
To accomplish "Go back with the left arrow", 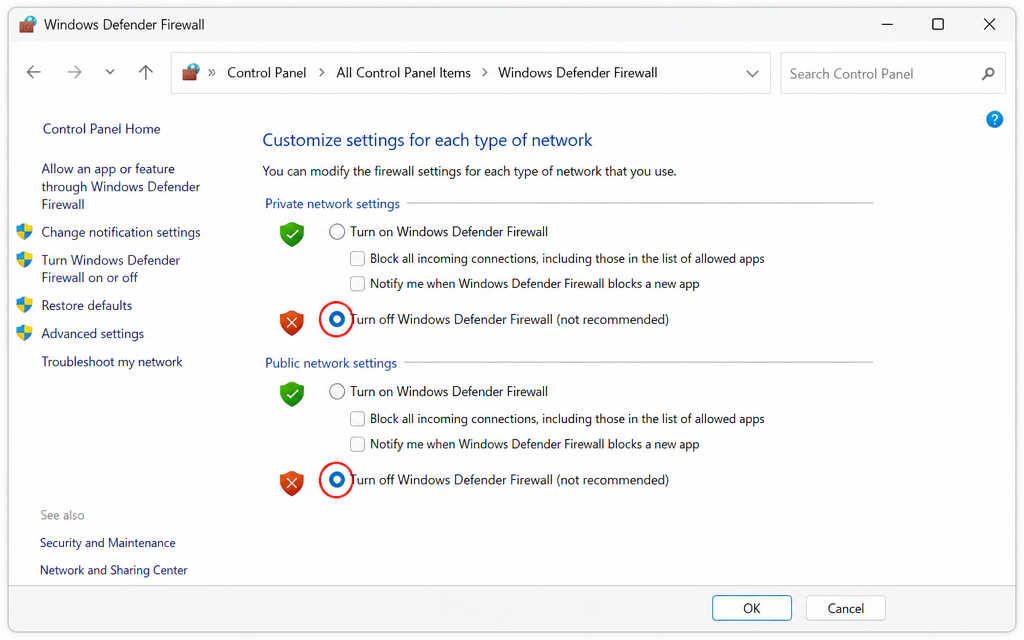I will click(x=33, y=72).
